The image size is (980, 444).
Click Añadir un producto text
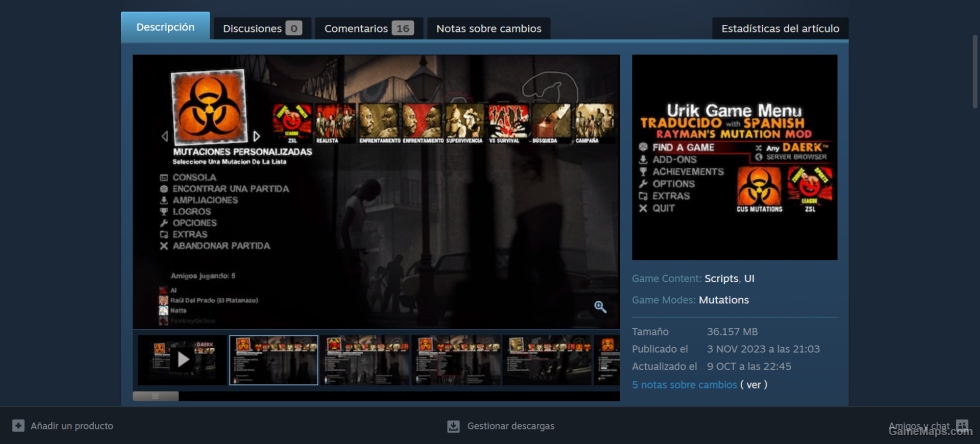tap(72, 426)
